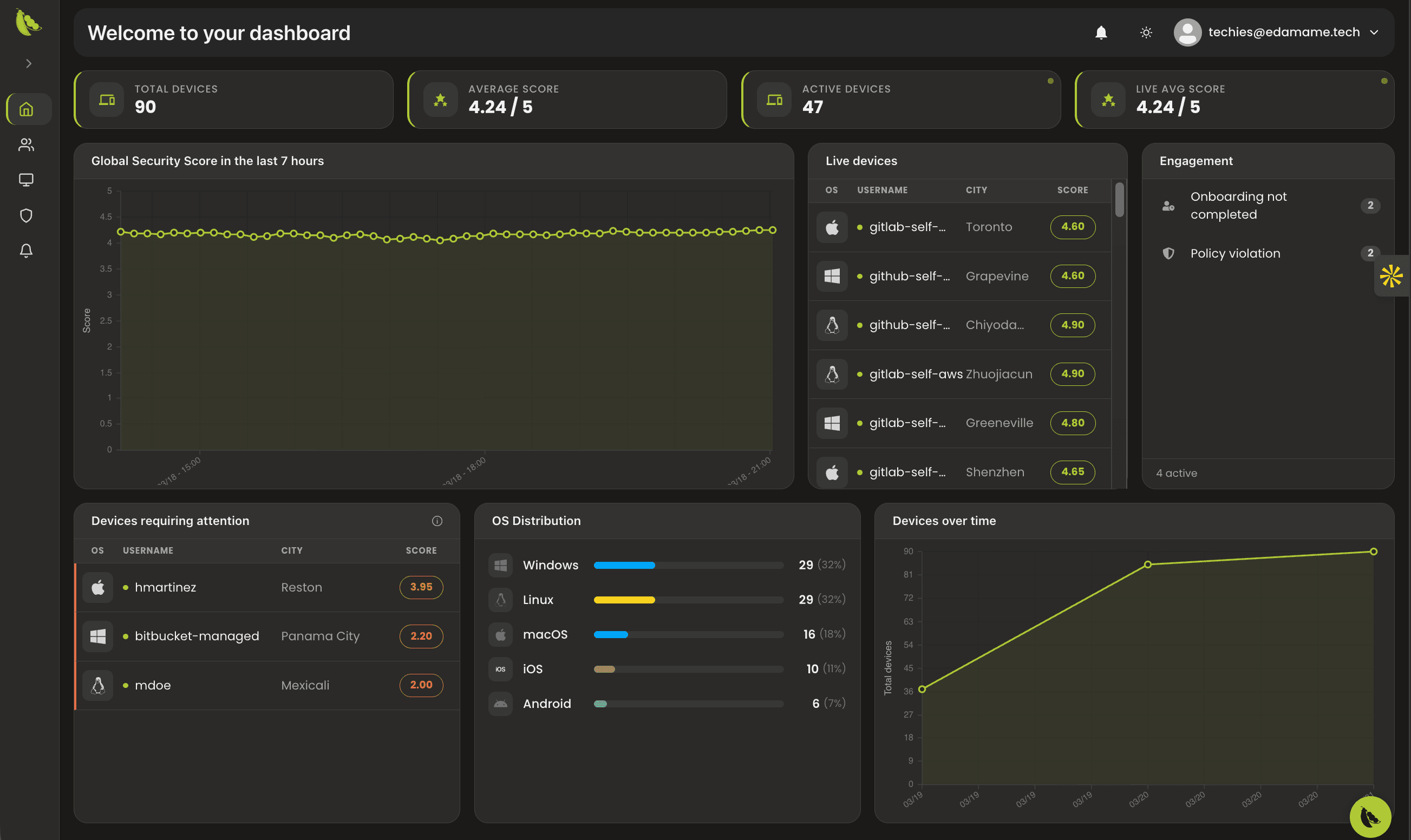Click the Edamame logo at top left

point(28,23)
